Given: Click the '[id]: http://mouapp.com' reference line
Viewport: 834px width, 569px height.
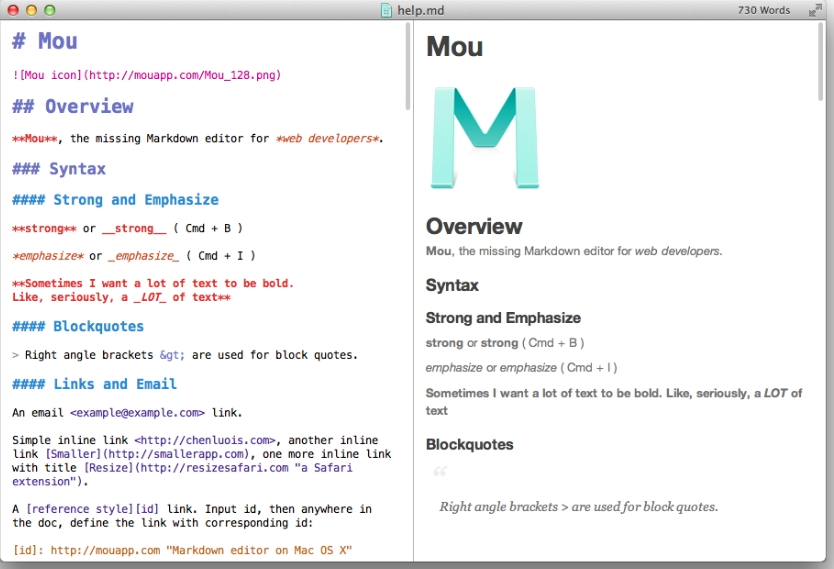Looking at the screenshot, I should pyautogui.click(x=182, y=550).
